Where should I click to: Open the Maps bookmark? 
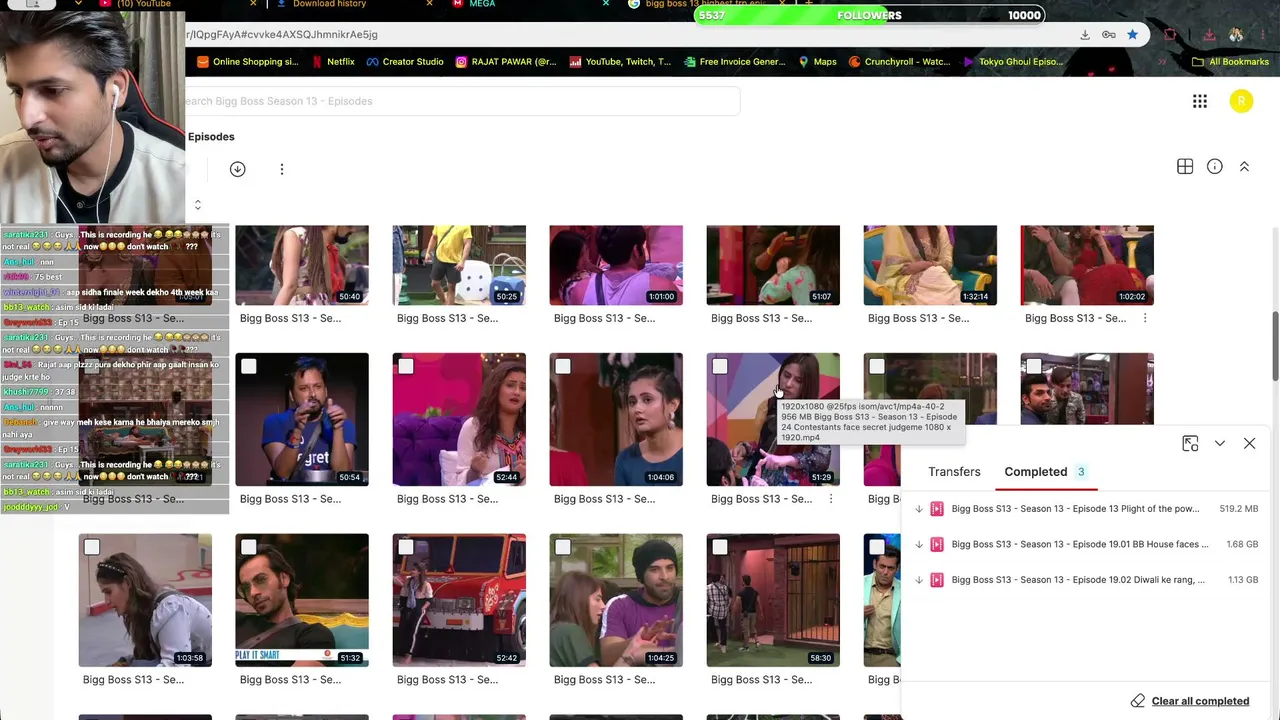(817, 62)
